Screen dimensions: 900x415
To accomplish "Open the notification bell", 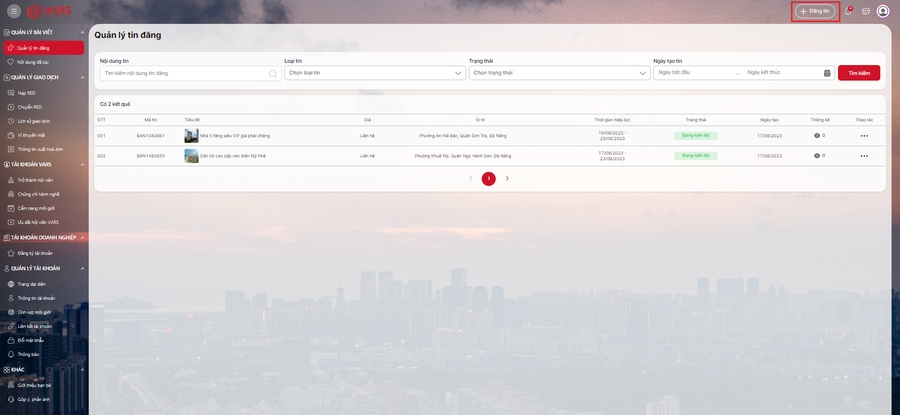I will [x=848, y=11].
